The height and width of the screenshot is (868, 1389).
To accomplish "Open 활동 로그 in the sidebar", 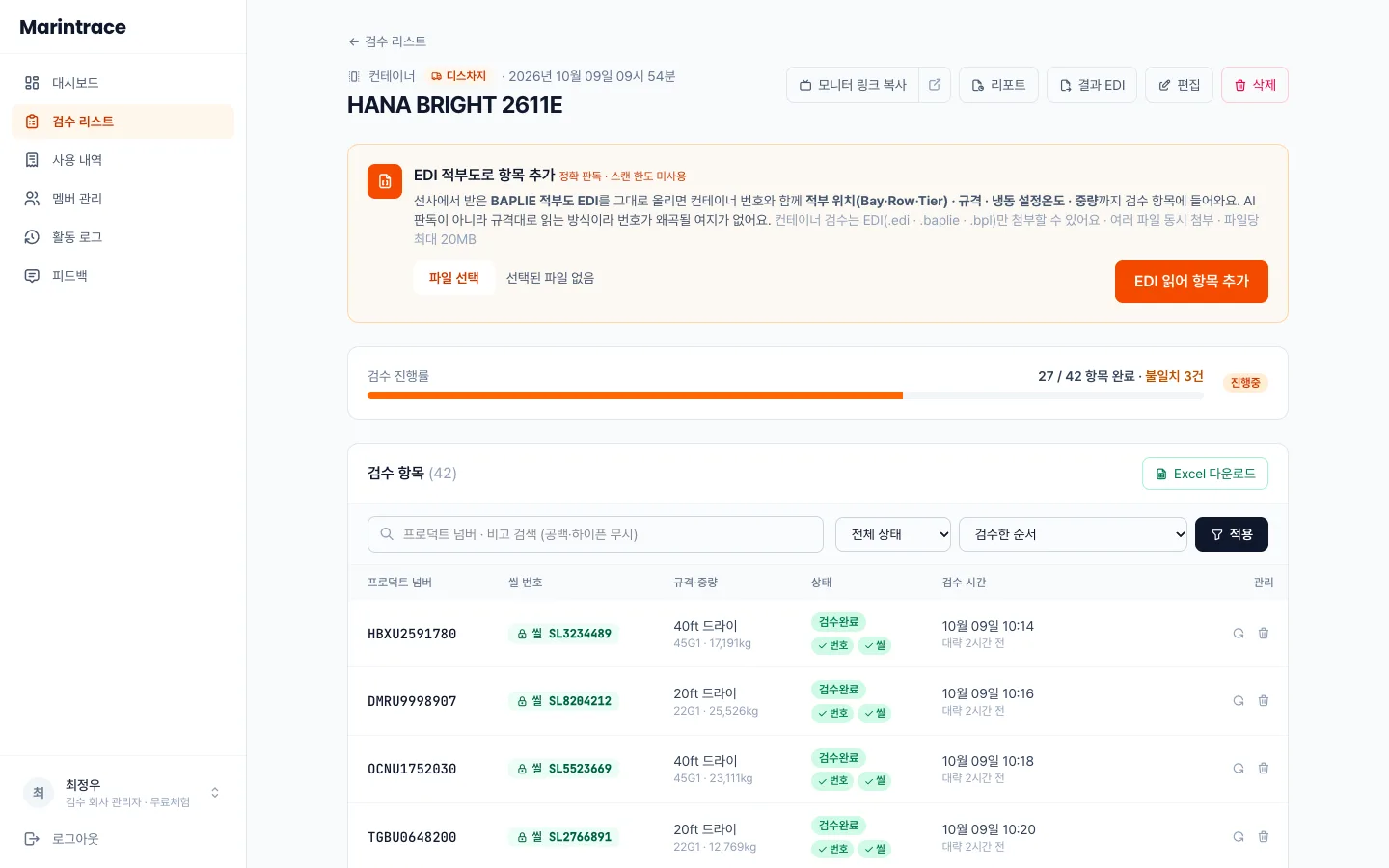I will pos(123,237).
